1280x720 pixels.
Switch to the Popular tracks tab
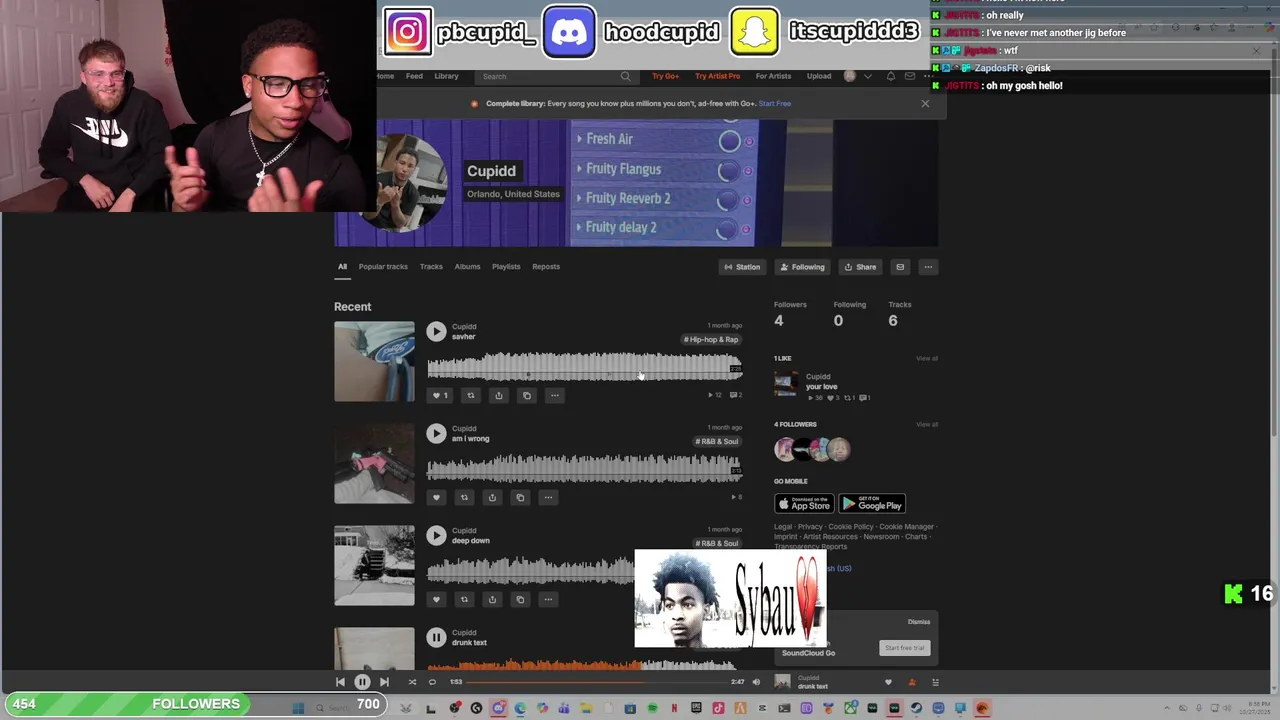383,267
